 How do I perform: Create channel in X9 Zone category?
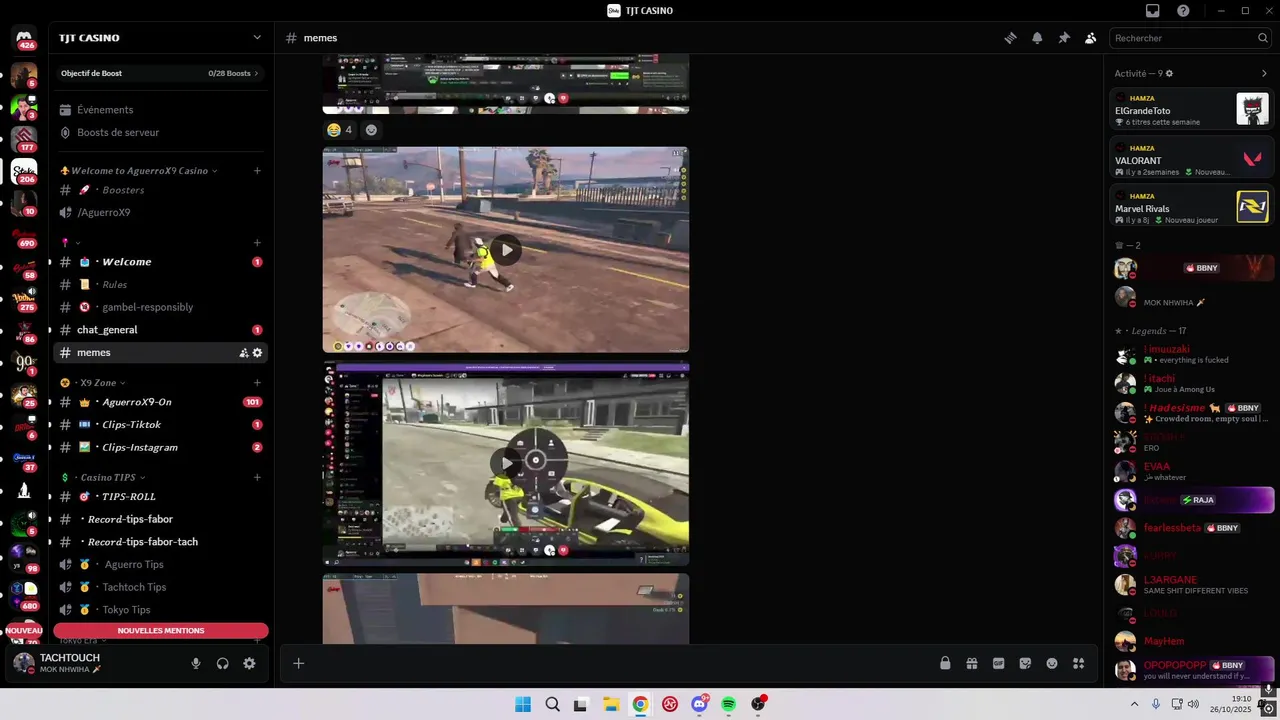[x=257, y=383]
